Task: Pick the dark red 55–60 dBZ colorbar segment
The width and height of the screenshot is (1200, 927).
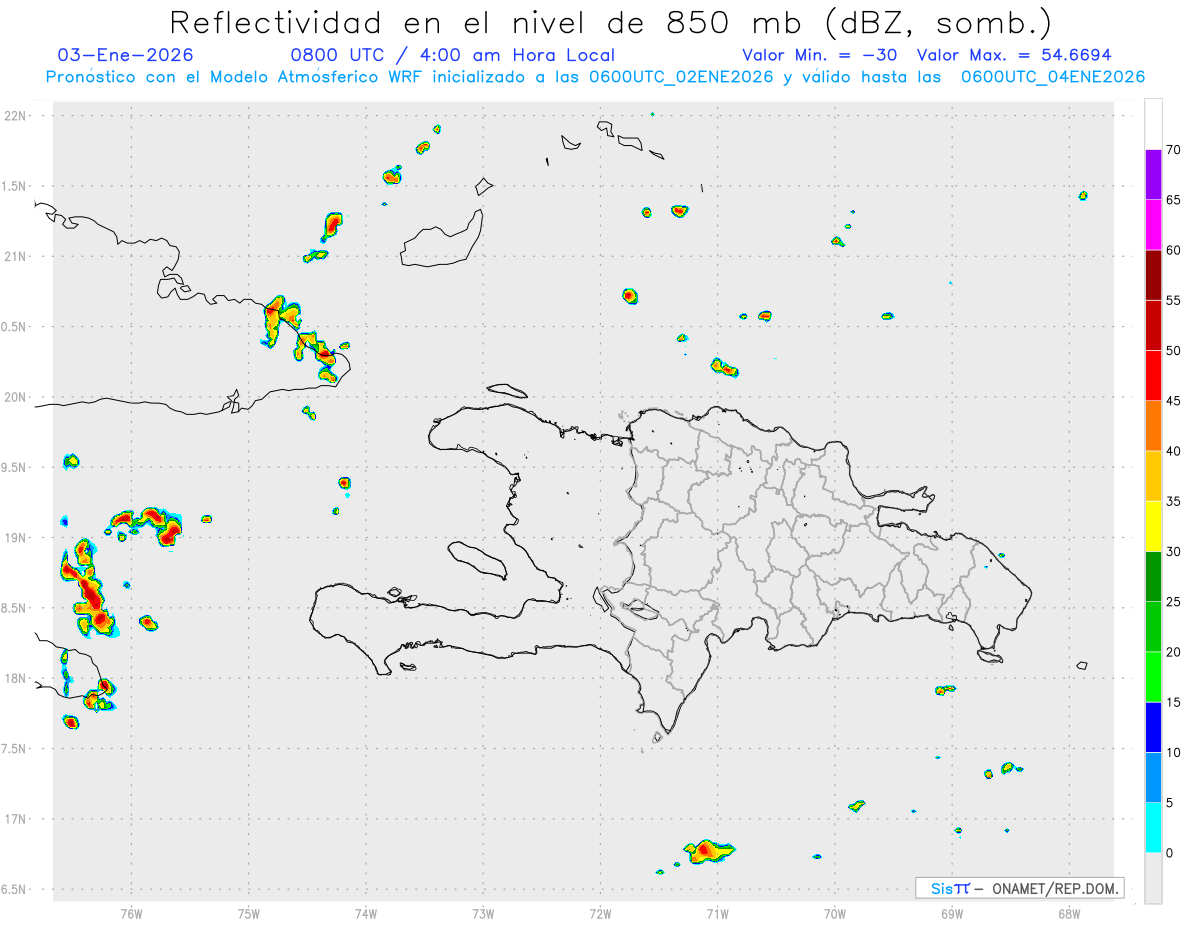Action: tap(1153, 275)
